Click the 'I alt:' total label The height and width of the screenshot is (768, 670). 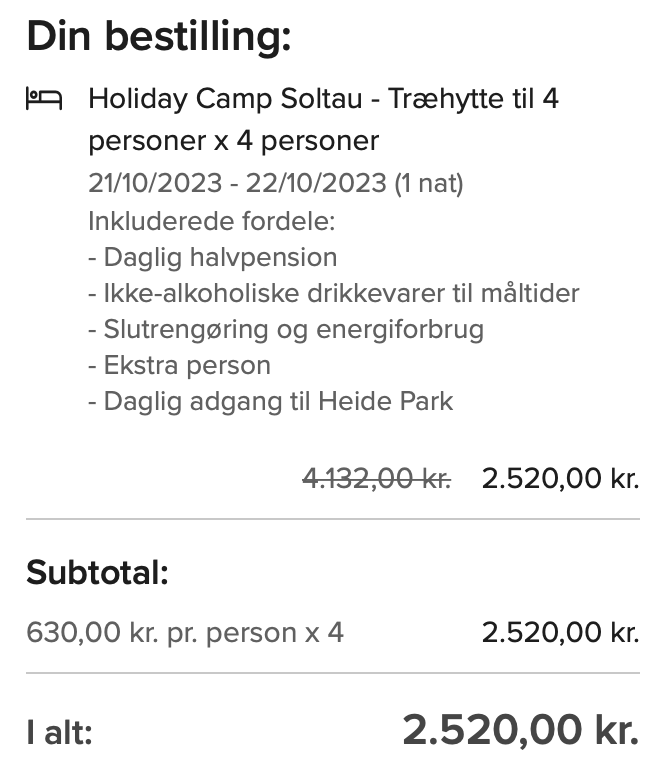pyautogui.click(x=59, y=733)
